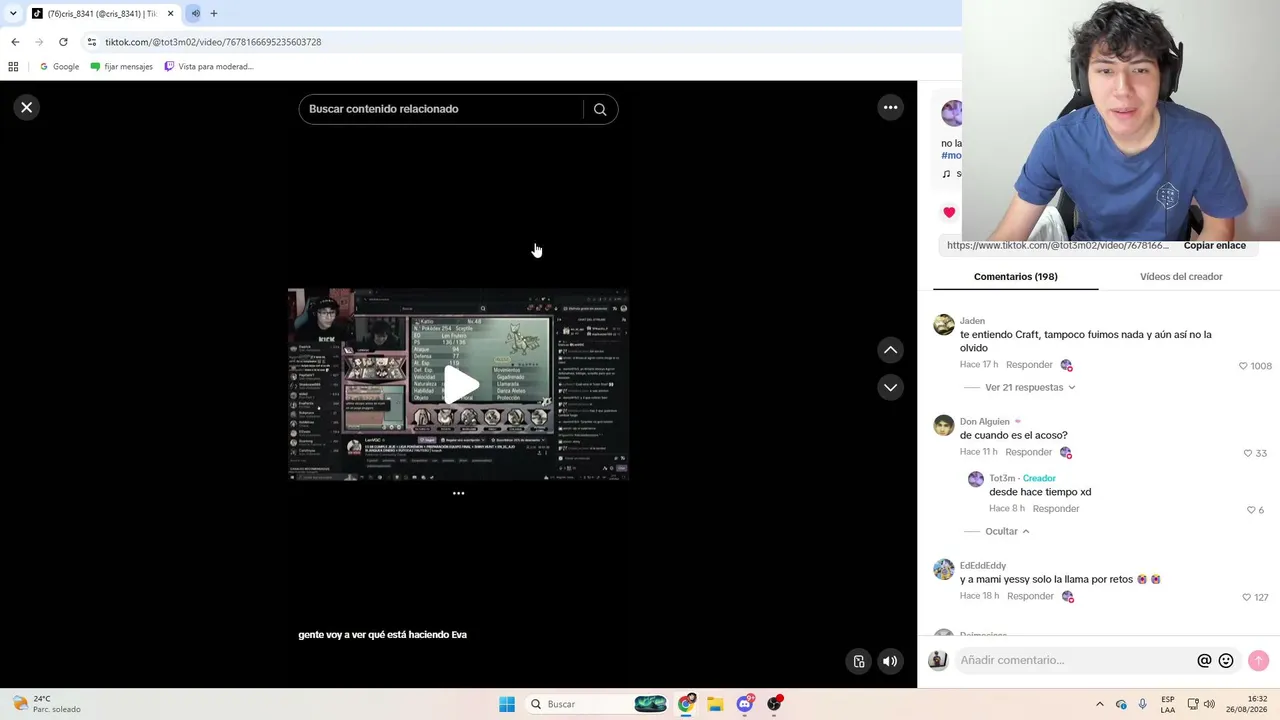Image resolution: width=1280 pixels, height=720 pixels.
Task: Open Discord from the taskbar
Action: point(745,704)
